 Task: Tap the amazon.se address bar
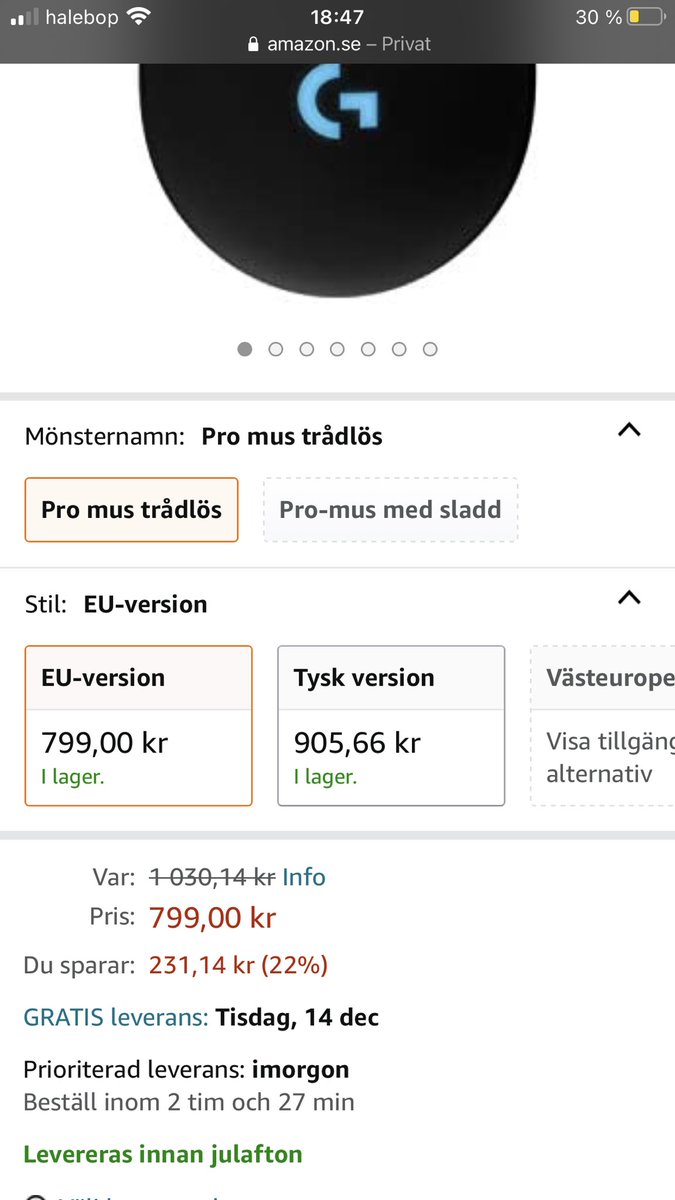338,45
